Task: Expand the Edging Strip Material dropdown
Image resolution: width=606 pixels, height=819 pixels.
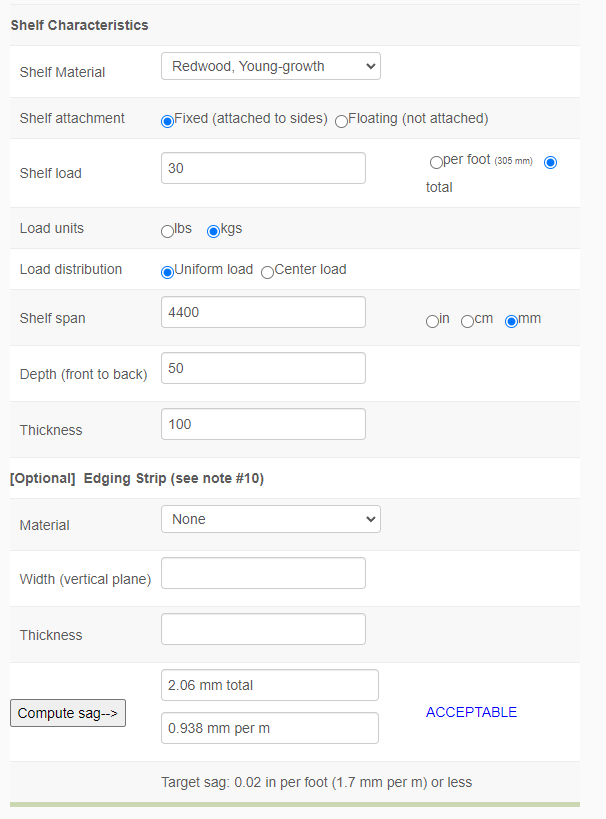Action: [270, 520]
